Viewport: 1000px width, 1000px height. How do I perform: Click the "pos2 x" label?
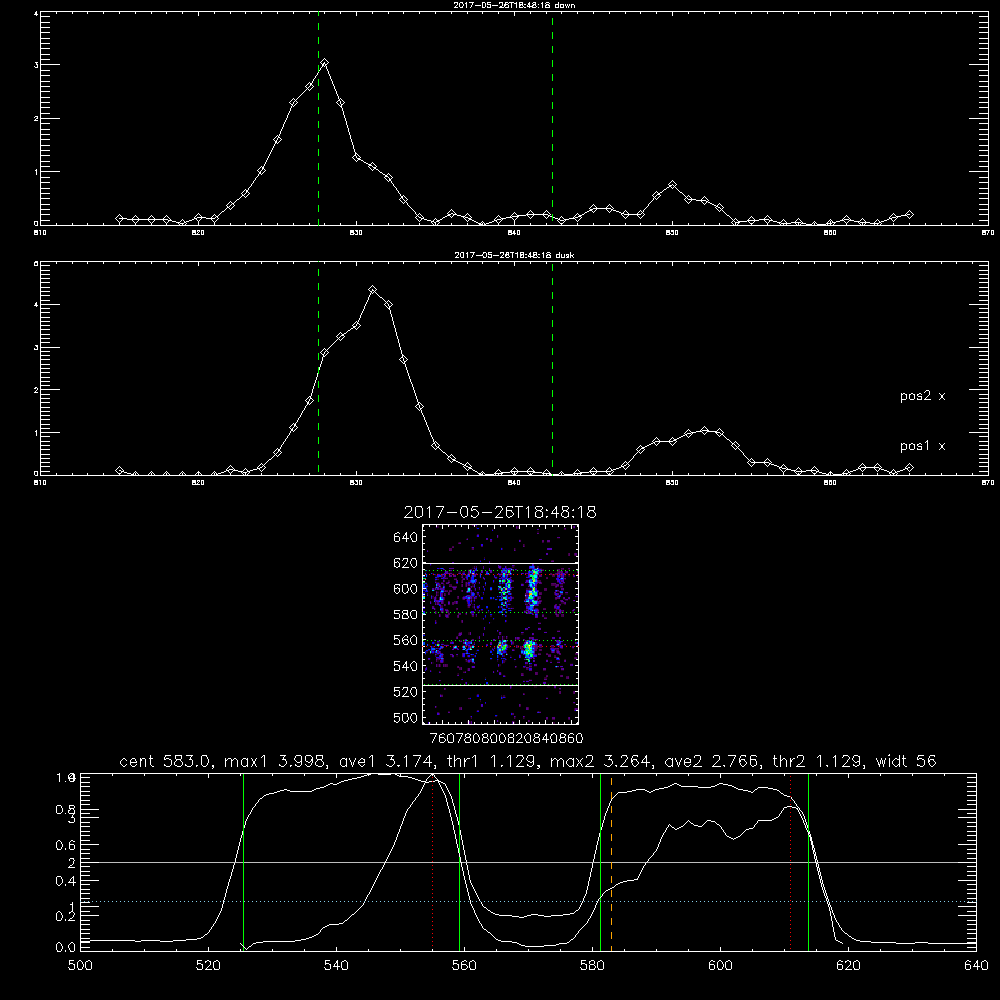coord(922,396)
